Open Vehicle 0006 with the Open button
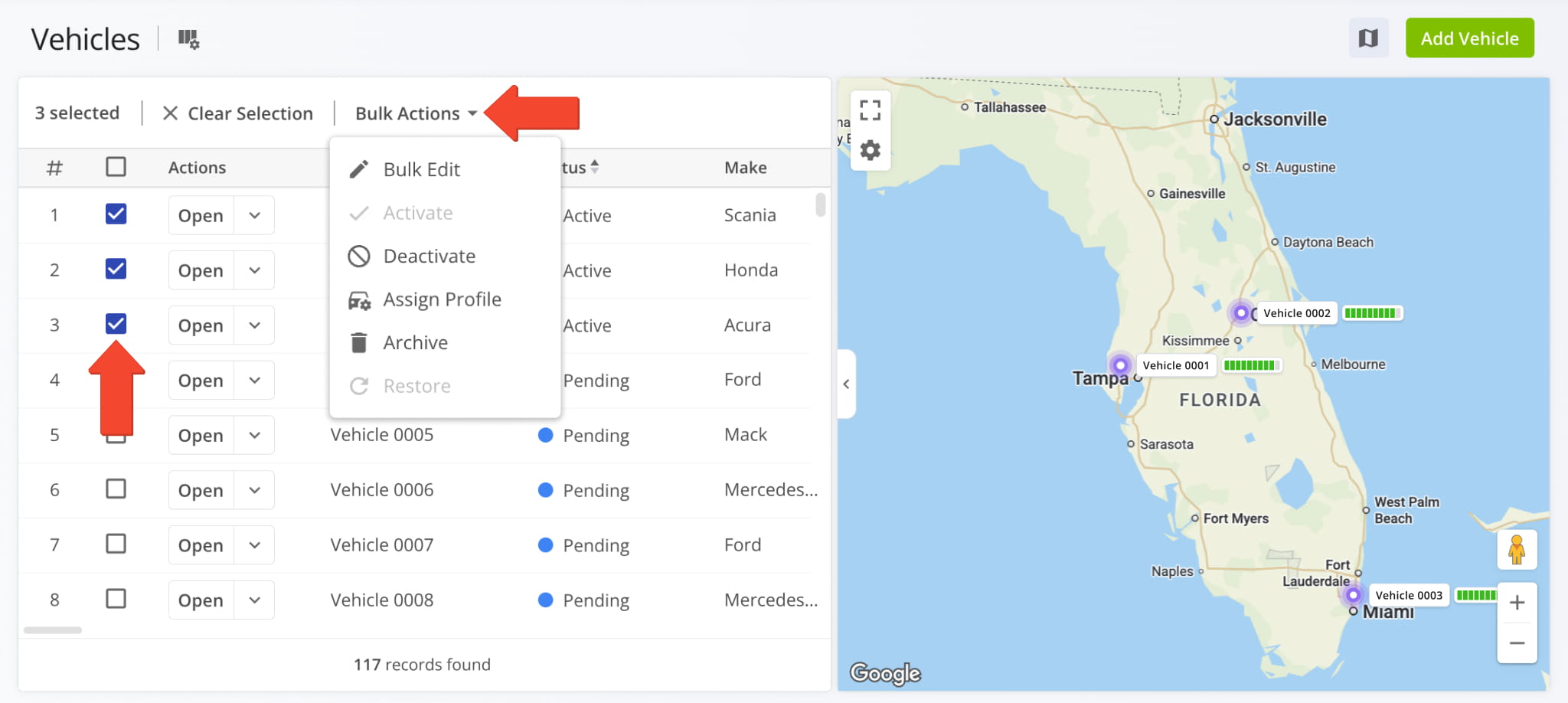This screenshot has height=703, width=1568. click(x=201, y=490)
